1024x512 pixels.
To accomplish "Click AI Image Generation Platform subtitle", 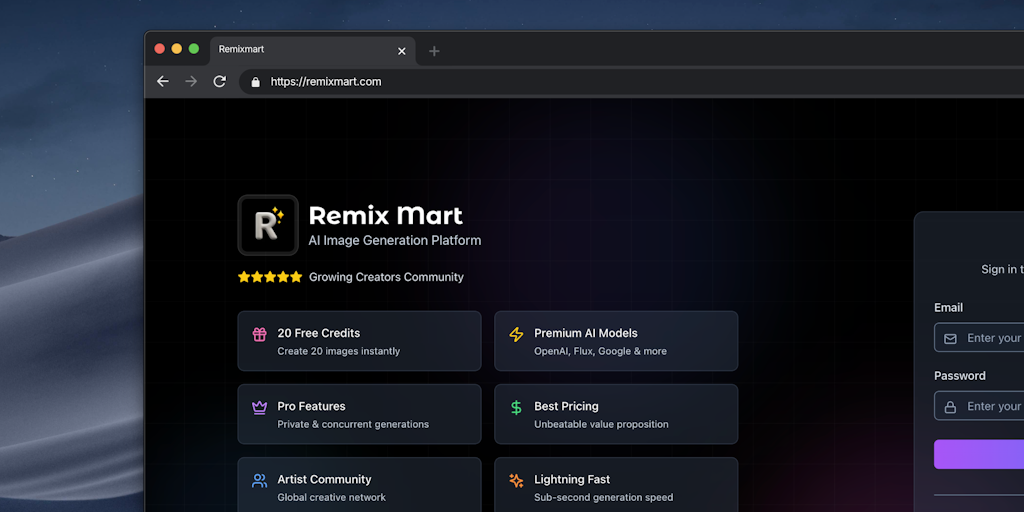I will coord(394,240).
